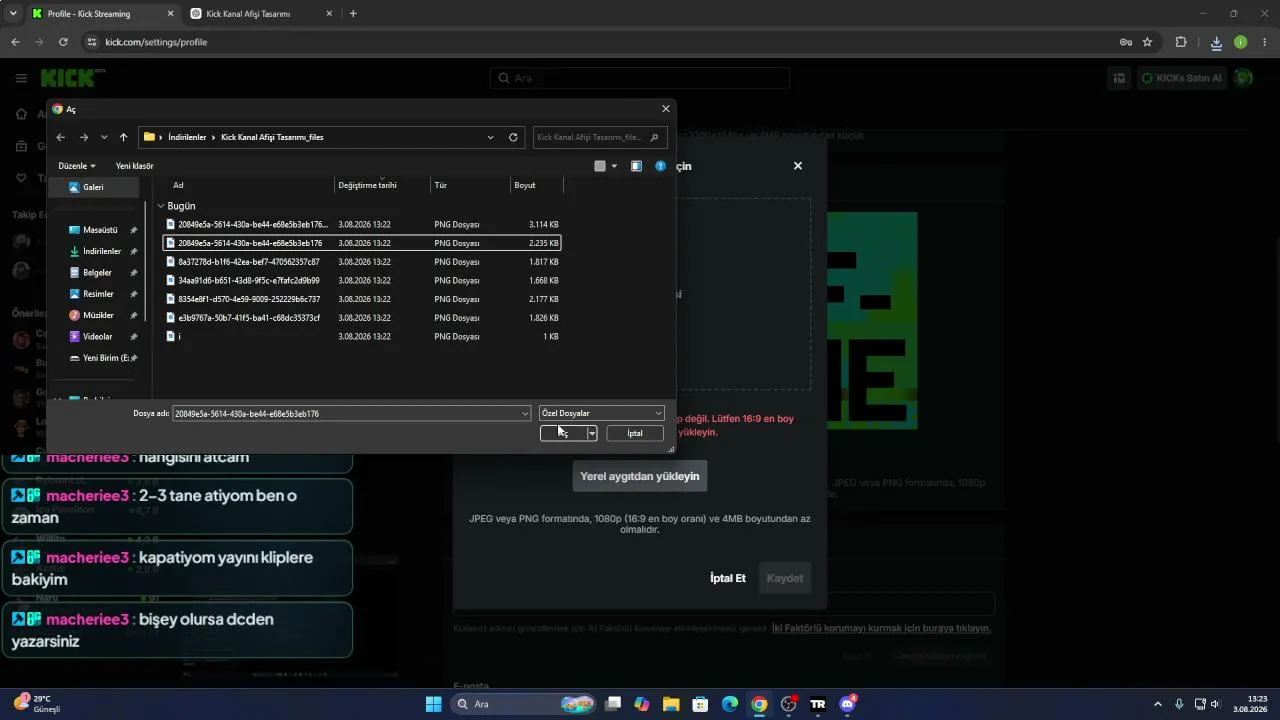Sort files by Değiştirme tarihi column
This screenshot has height=720, width=1280.
(367, 185)
